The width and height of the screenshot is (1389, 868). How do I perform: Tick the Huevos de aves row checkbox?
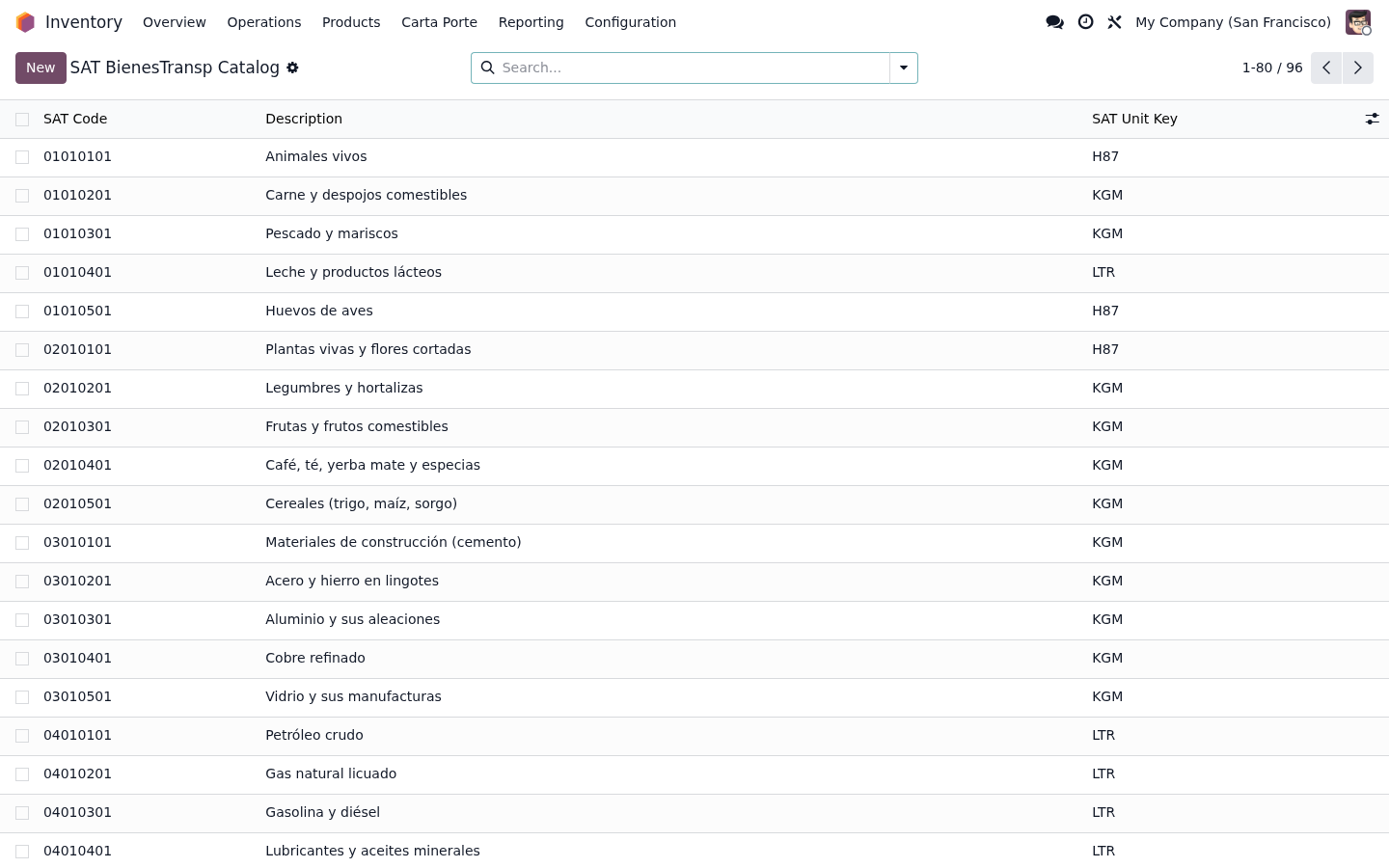coord(22,312)
